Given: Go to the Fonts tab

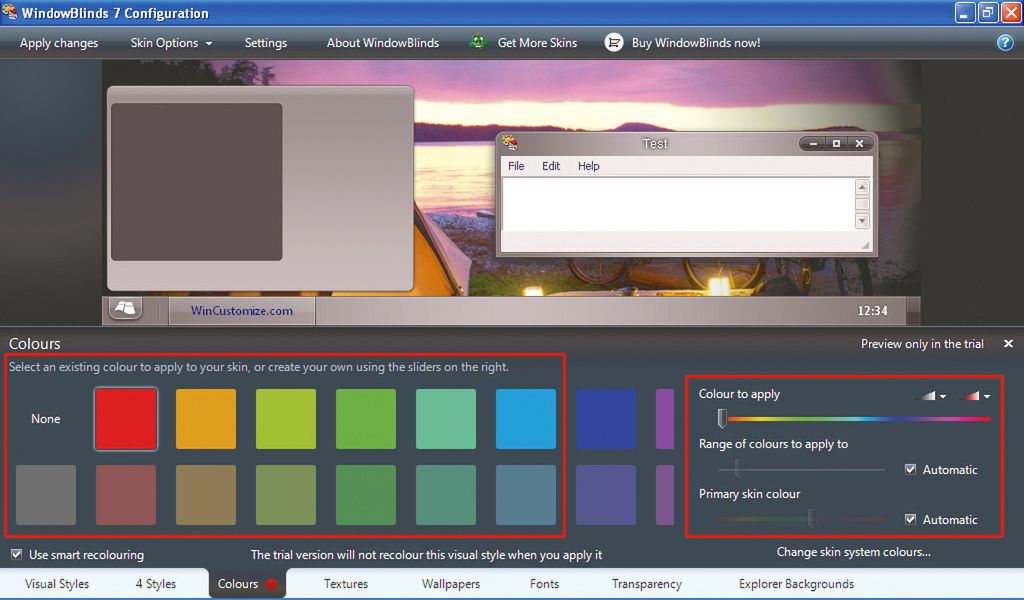Looking at the screenshot, I should click(544, 584).
